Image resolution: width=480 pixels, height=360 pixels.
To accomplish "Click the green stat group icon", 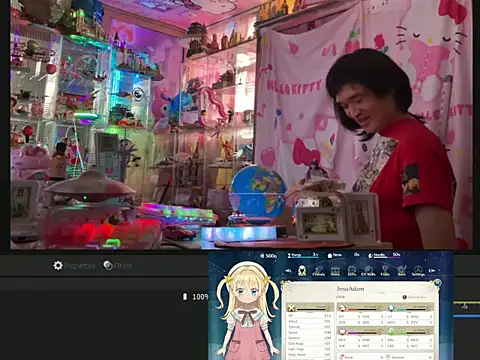I will tap(391, 331).
